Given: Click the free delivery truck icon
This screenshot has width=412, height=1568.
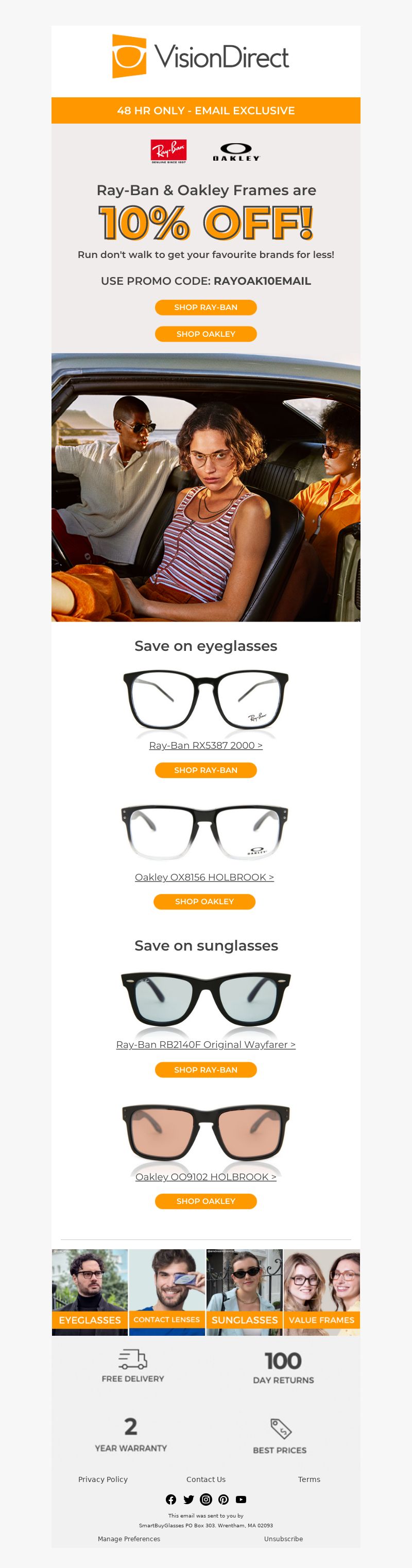Looking at the screenshot, I should (x=133, y=1358).
